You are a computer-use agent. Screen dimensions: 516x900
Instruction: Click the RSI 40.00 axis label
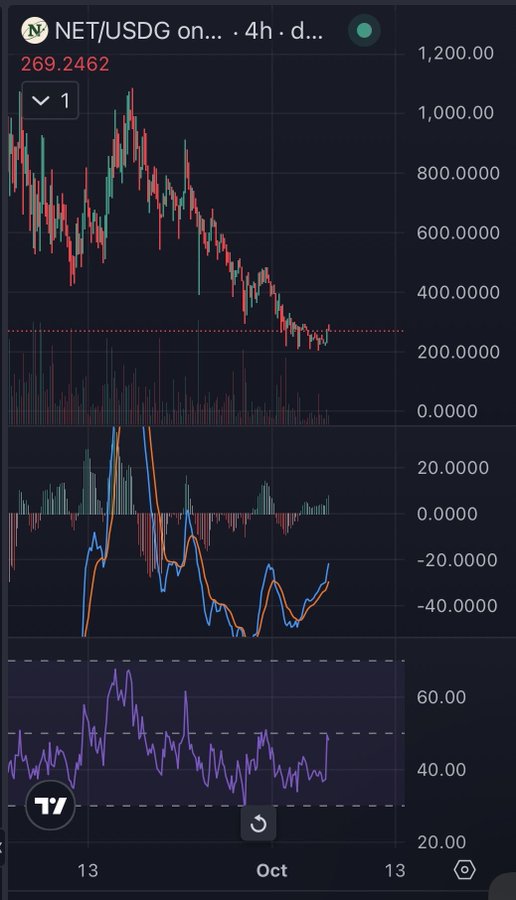pos(441,769)
